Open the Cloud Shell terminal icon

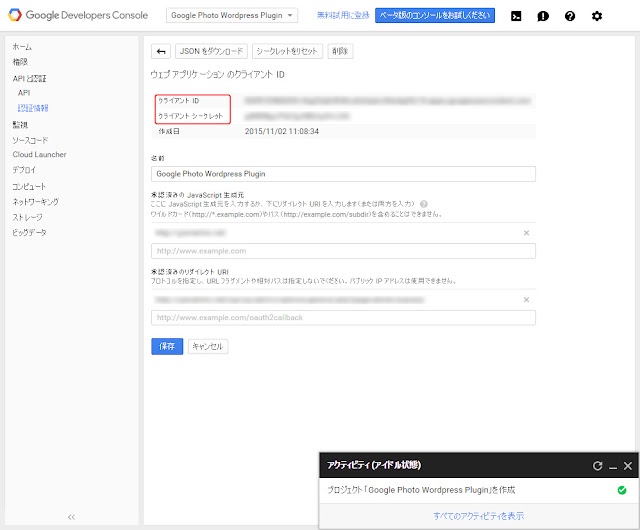[516, 16]
